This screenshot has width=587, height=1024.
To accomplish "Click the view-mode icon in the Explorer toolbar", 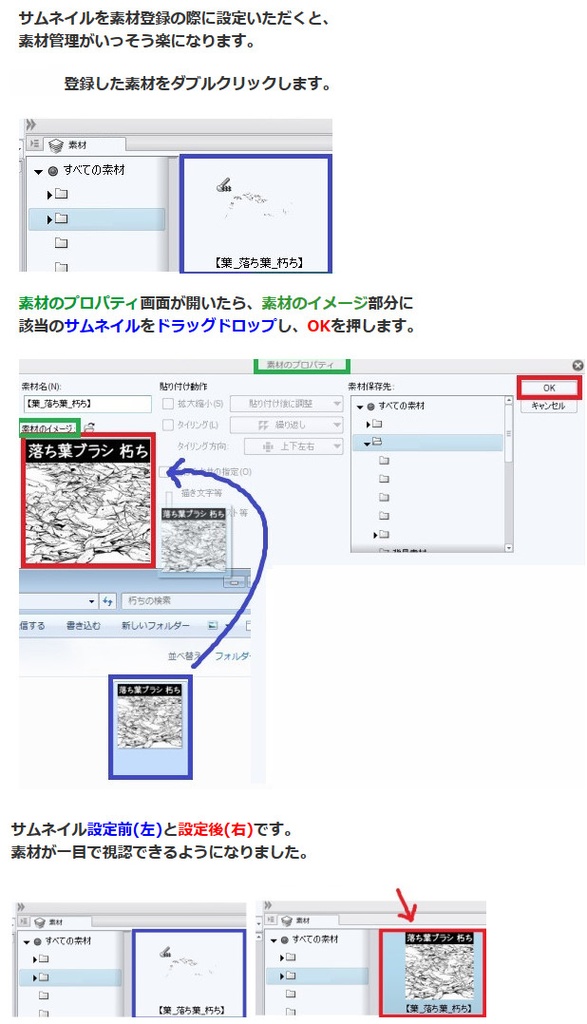I will click(x=212, y=626).
